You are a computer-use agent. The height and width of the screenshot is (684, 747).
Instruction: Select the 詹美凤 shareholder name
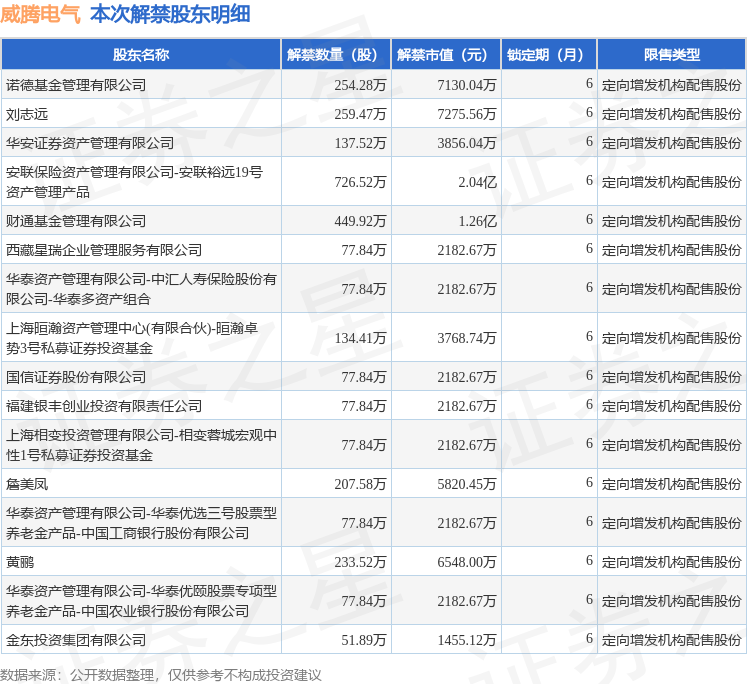[x=27, y=485]
